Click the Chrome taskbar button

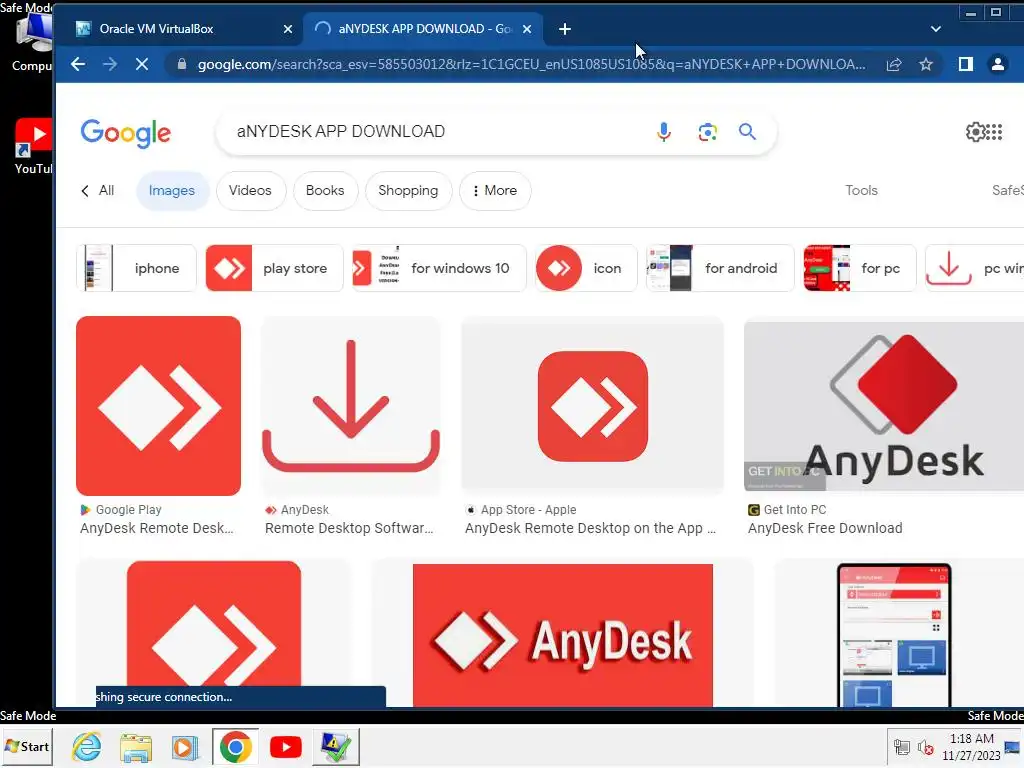pos(235,746)
